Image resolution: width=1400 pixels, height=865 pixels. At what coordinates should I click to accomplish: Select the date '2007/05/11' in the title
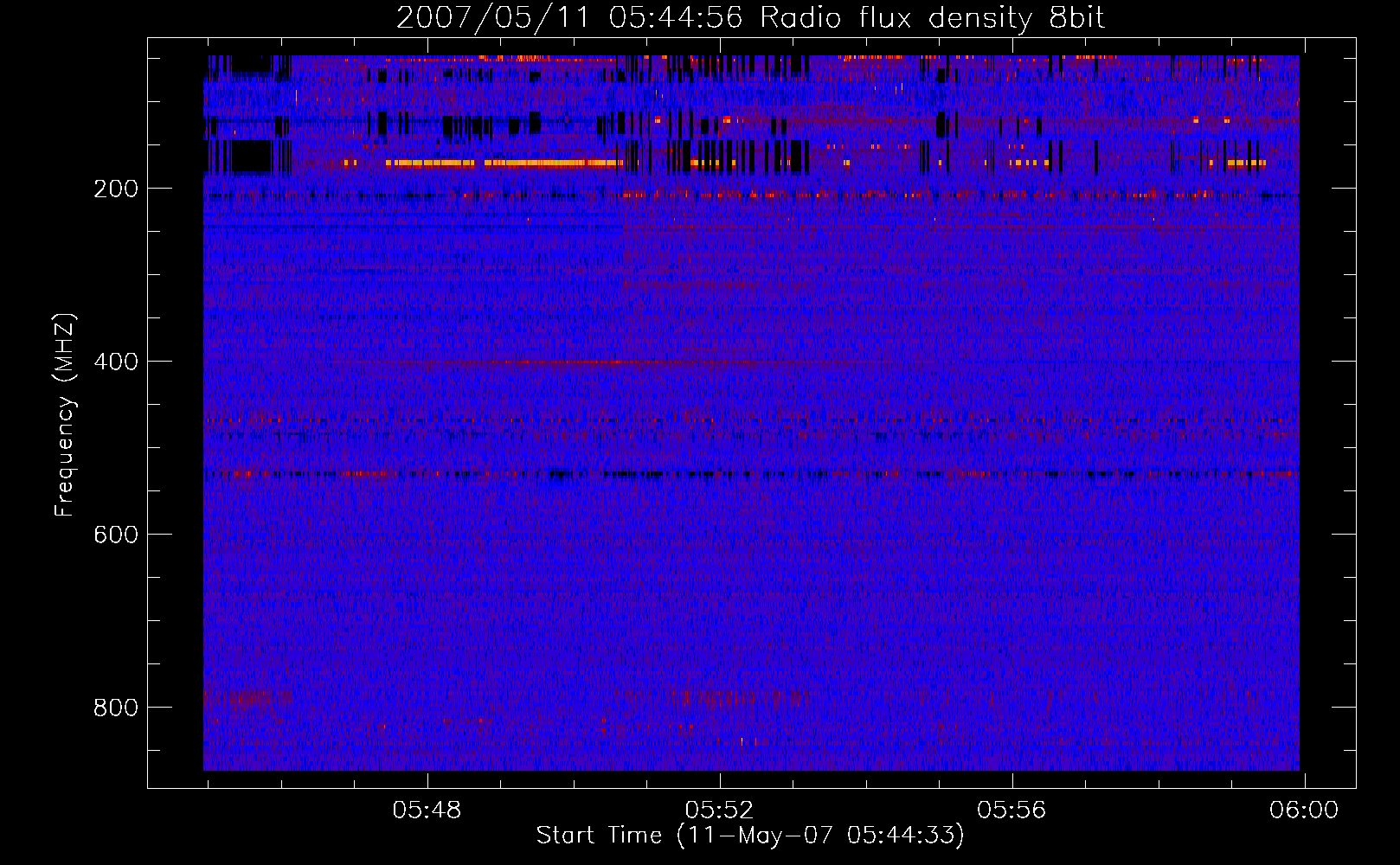pos(493,18)
